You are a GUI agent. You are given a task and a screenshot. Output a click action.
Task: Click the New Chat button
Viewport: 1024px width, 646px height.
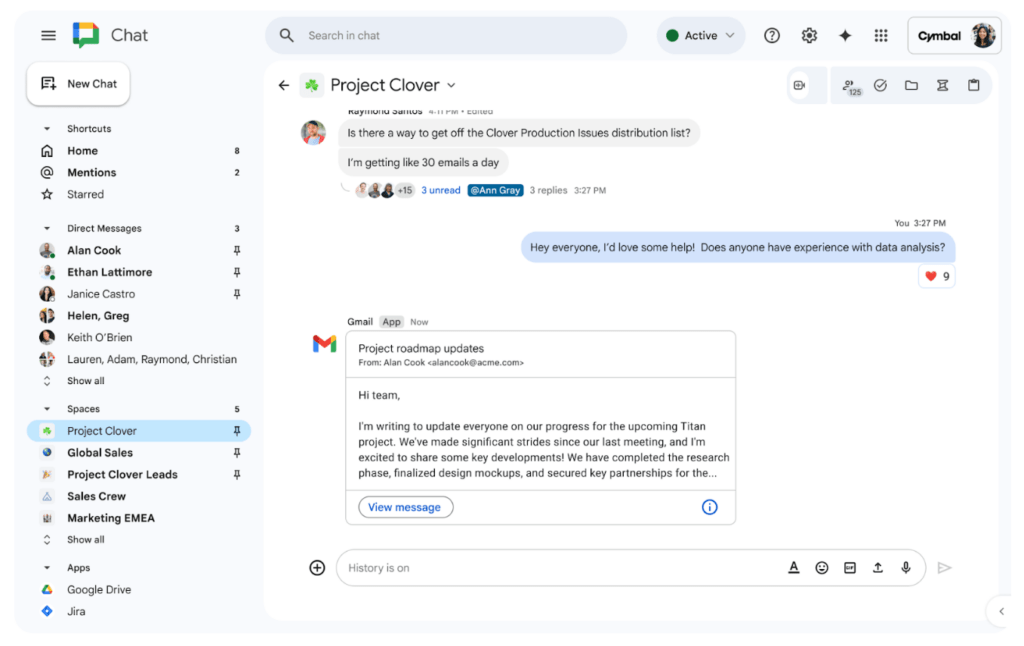78,84
